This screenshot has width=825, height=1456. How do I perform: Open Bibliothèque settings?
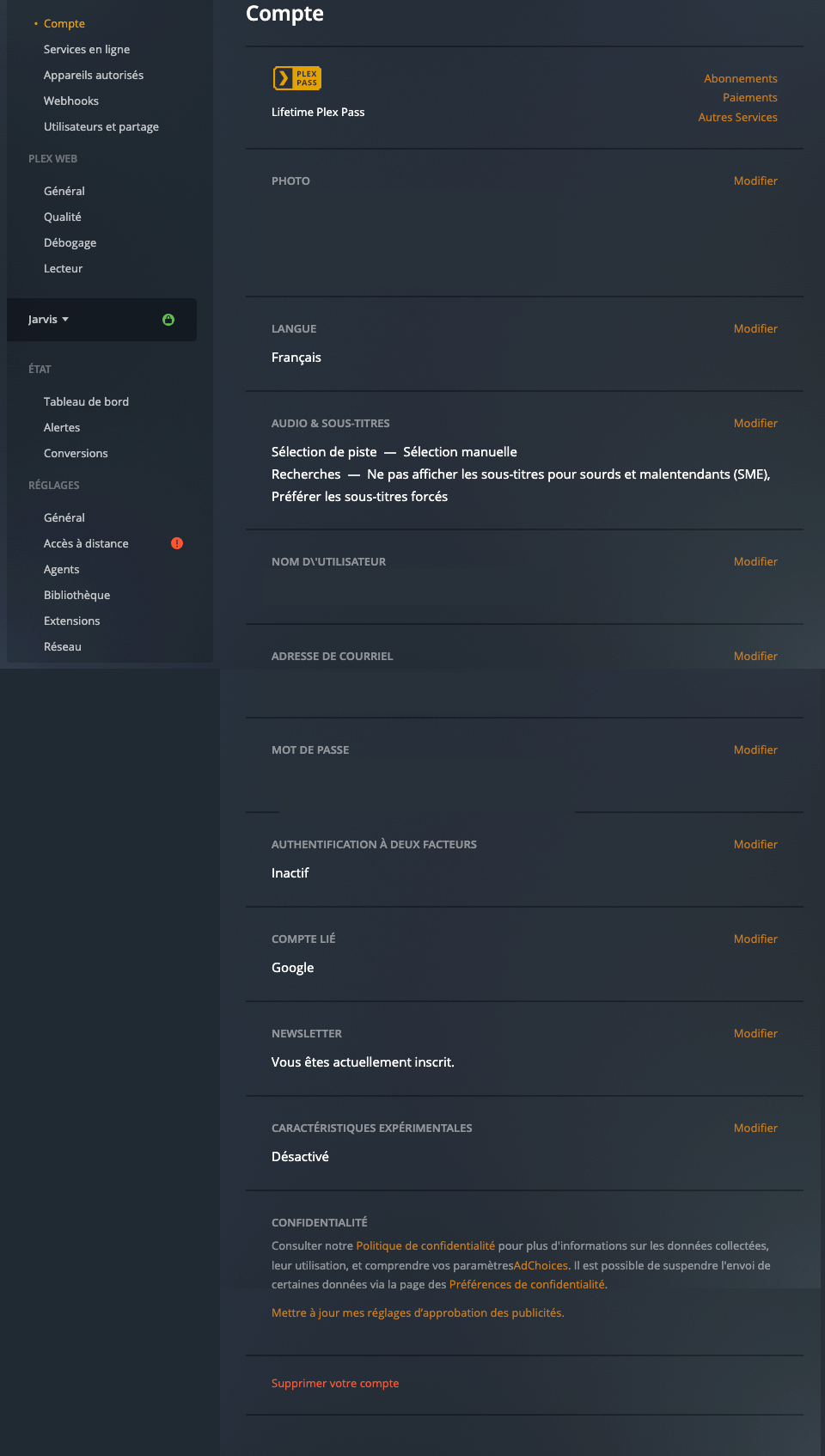click(76, 595)
